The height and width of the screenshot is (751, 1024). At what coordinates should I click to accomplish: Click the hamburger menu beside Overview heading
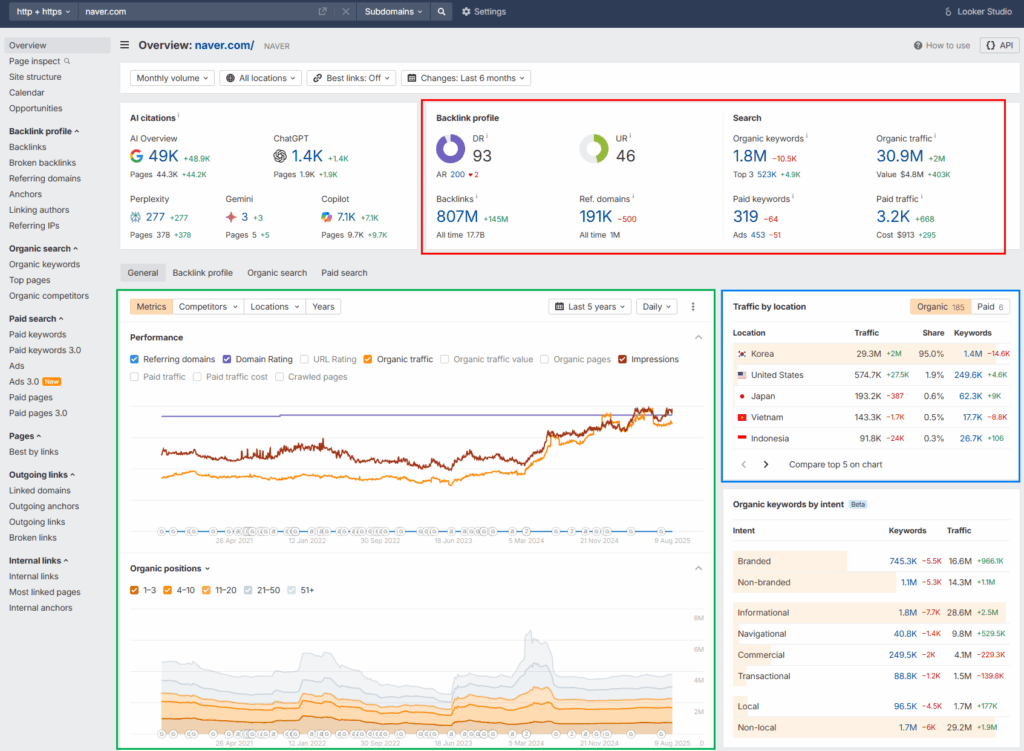point(123,44)
